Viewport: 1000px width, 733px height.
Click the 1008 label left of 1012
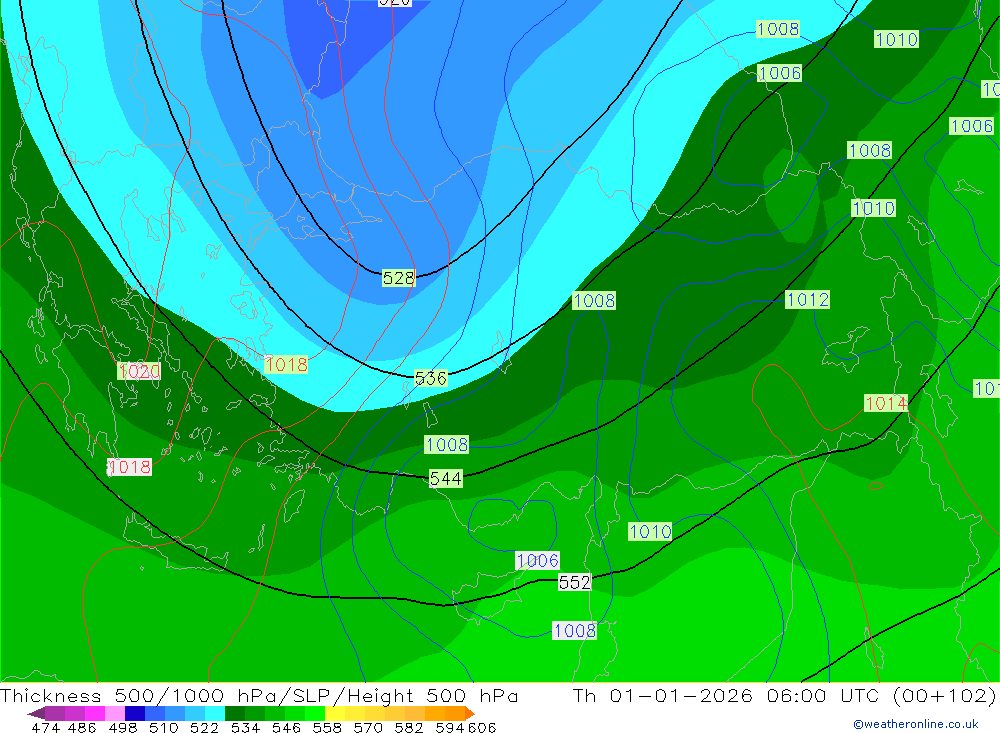click(x=594, y=300)
